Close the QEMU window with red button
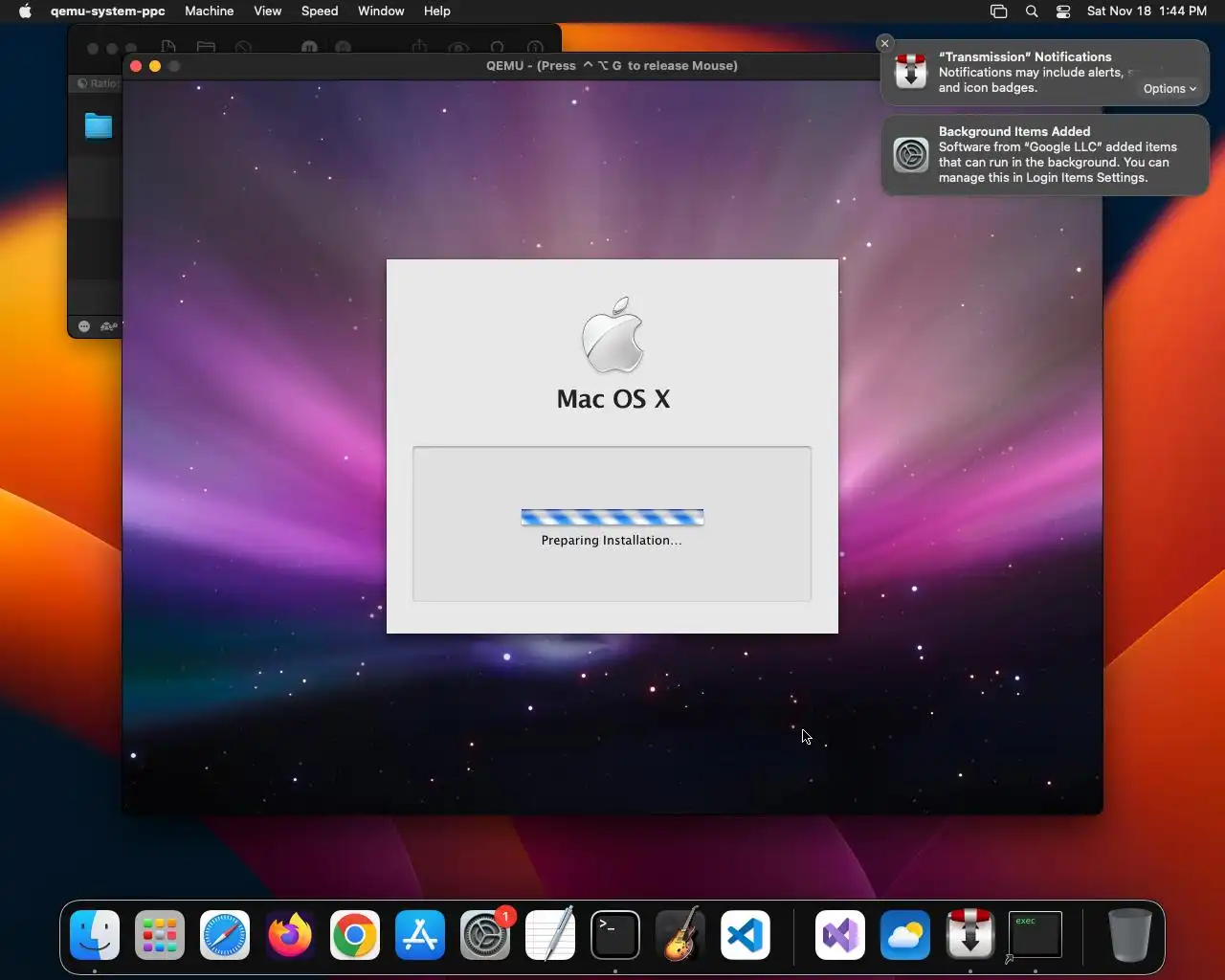Screen dimensions: 1225x980 click(x=136, y=66)
